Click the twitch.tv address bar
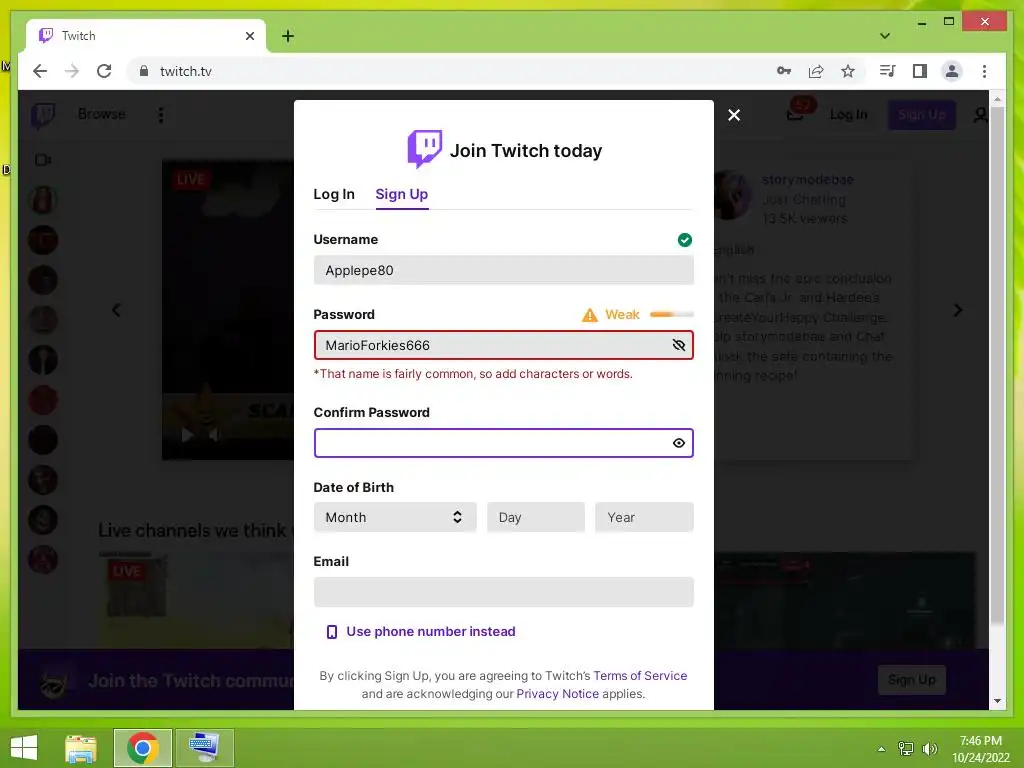Image resolution: width=1024 pixels, height=768 pixels. (451, 71)
